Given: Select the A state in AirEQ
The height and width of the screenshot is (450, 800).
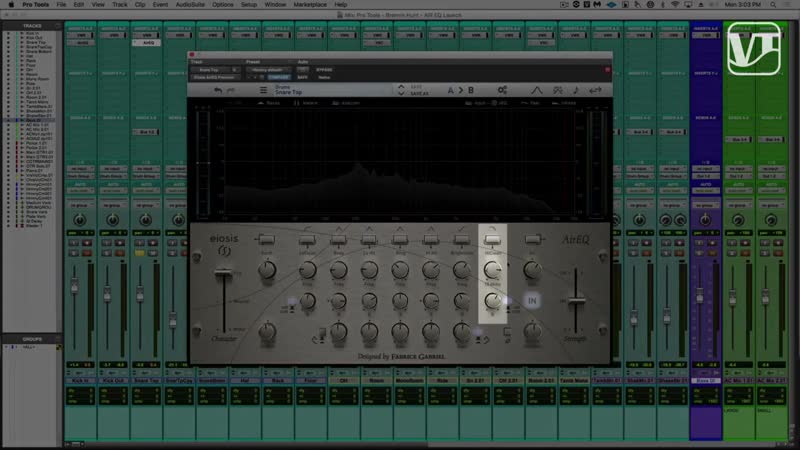Looking at the screenshot, I should click(450, 90).
